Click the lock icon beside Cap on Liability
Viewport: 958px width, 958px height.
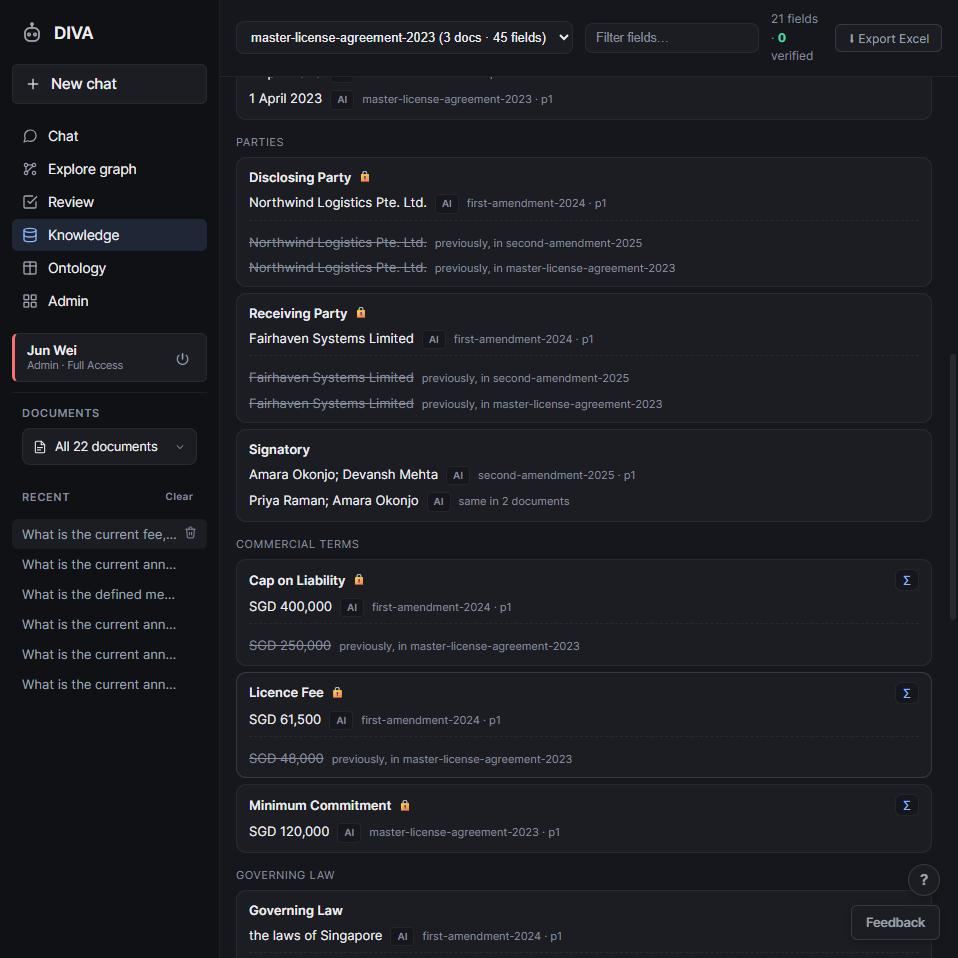point(359,580)
